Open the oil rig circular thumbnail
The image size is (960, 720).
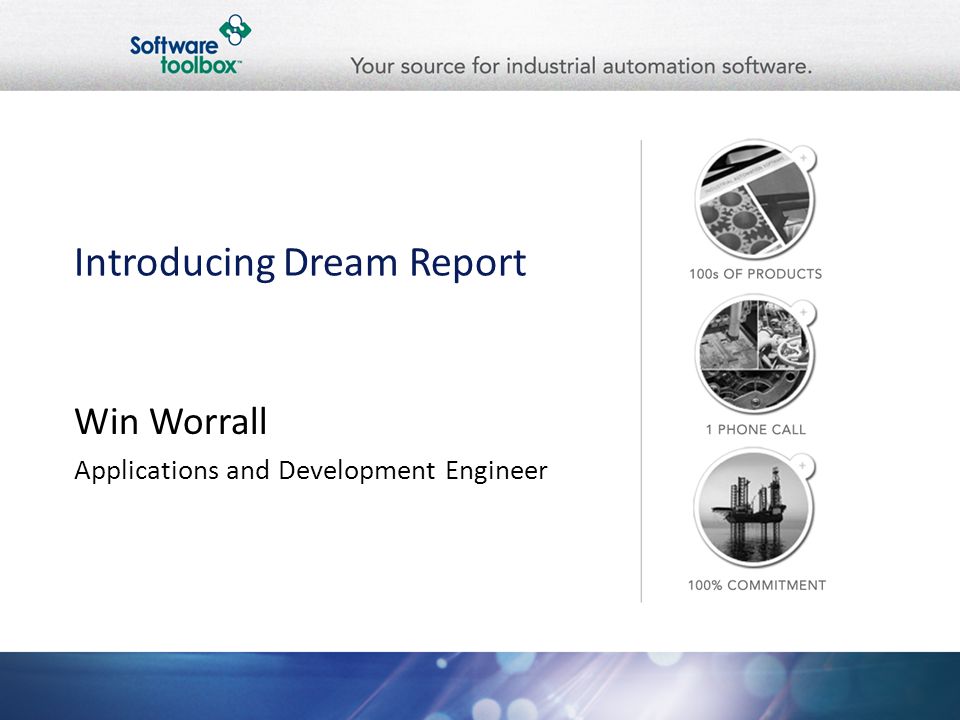pyautogui.click(x=754, y=508)
